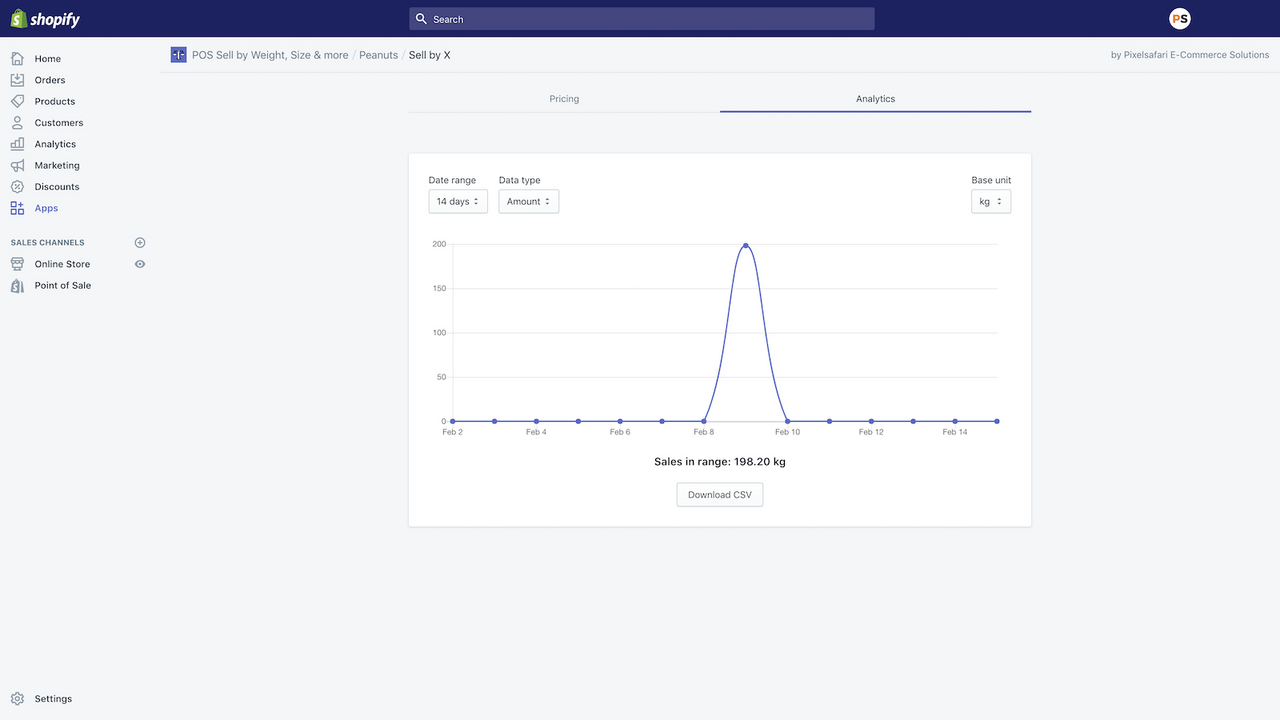Click the 'Data type' label
The width and height of the screenshot is (1280, 720).
coord(520,180)
